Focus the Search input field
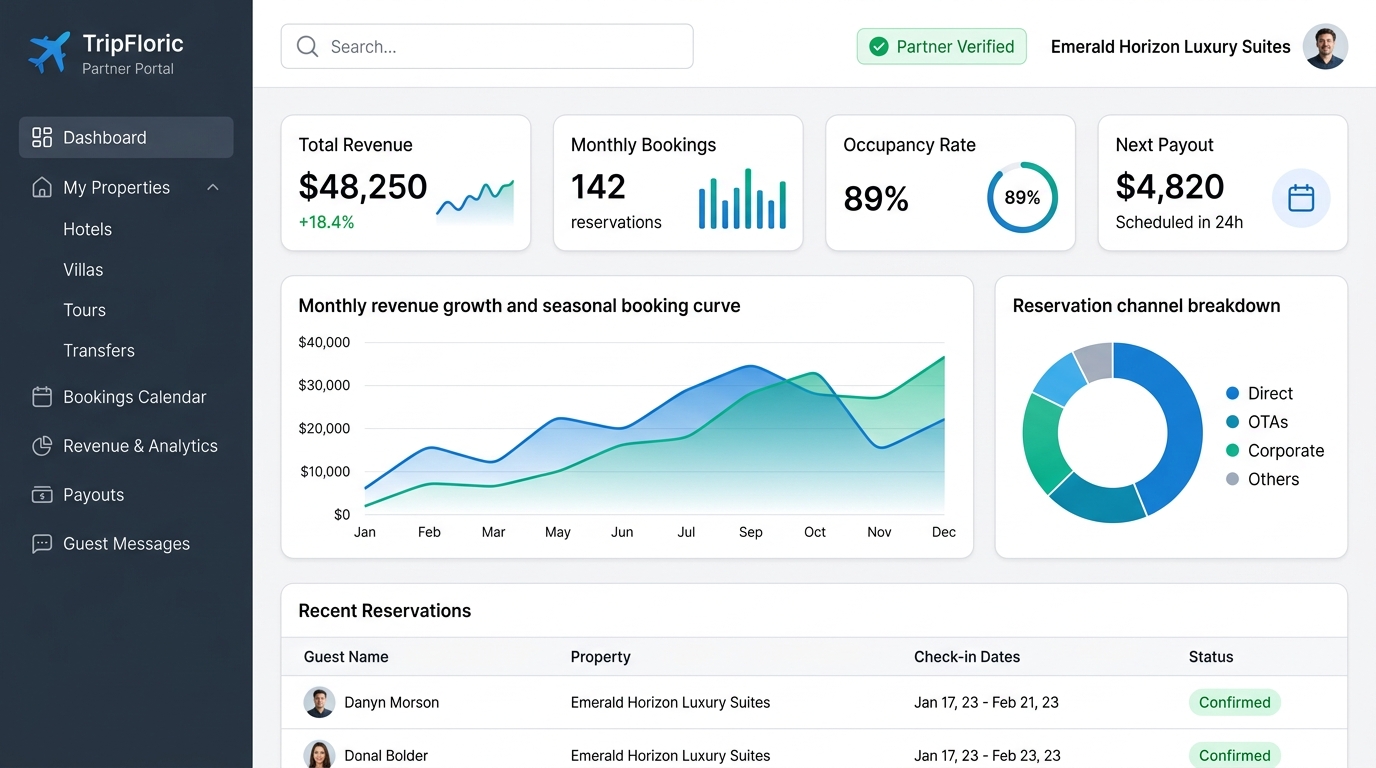 tap(487, 46)
